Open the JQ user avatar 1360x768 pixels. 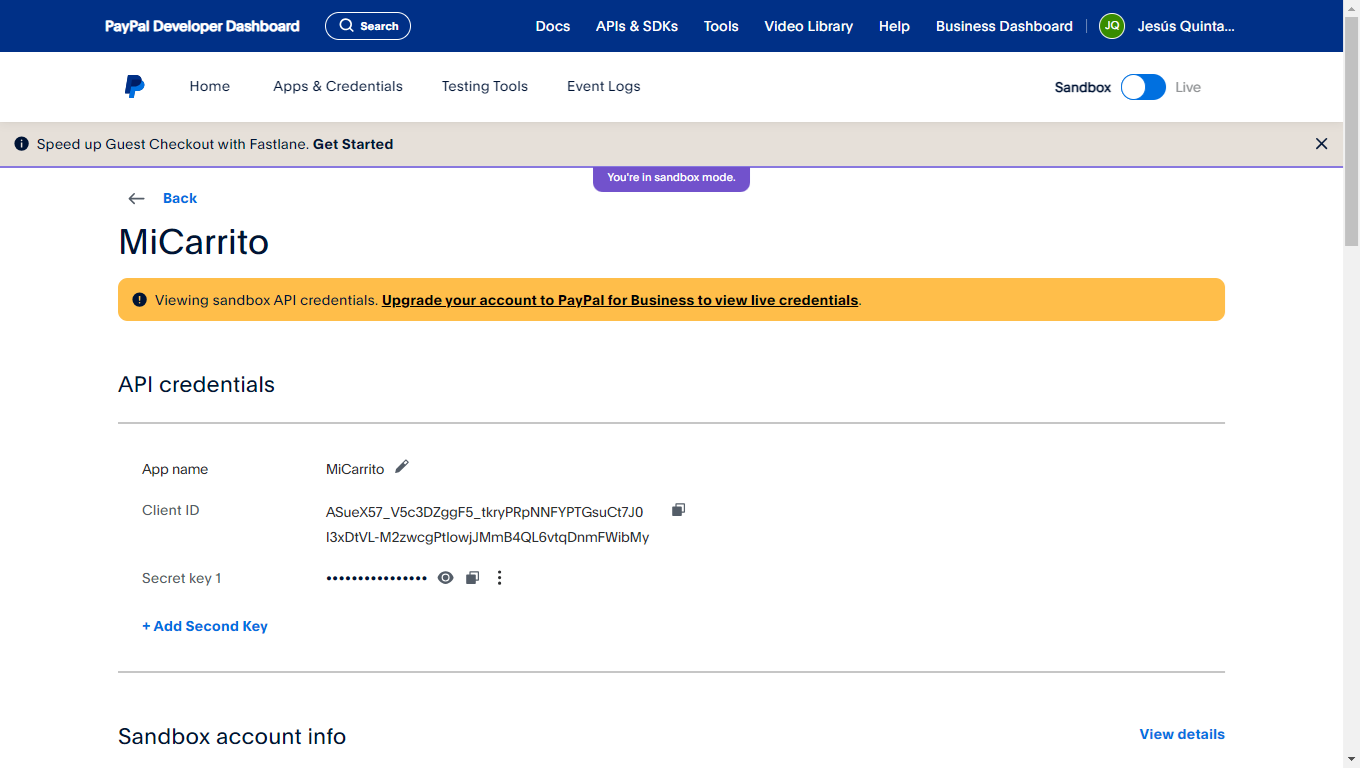coord(1112,26)
